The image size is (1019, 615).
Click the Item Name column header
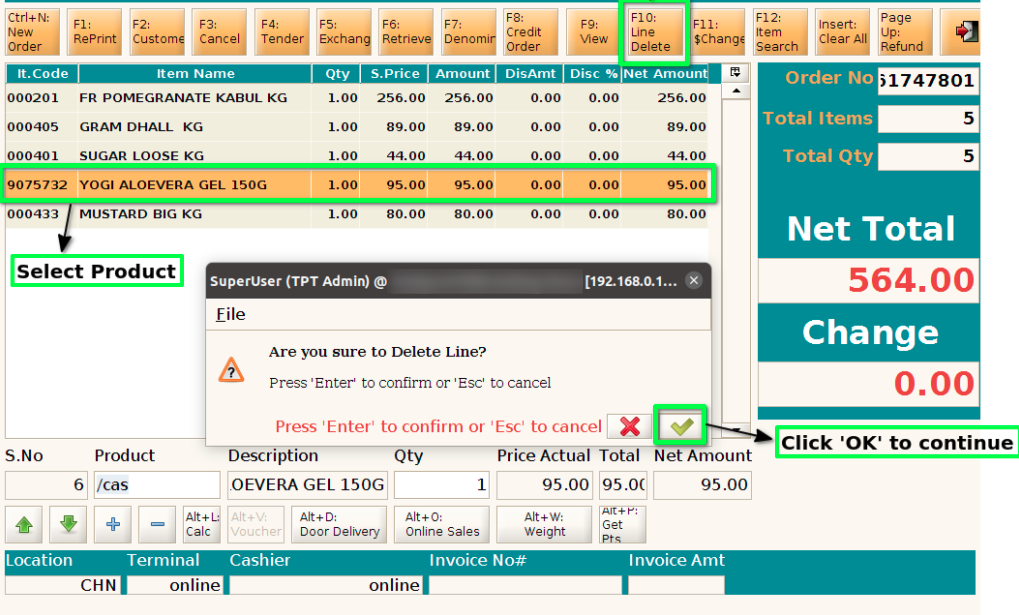pos(195,73)
